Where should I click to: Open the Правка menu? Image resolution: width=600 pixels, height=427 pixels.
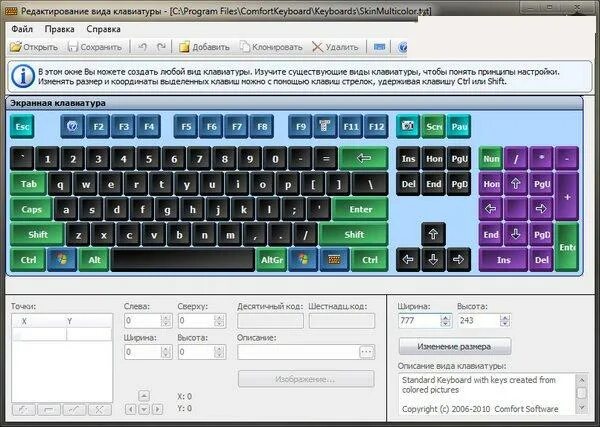(59, 29)
